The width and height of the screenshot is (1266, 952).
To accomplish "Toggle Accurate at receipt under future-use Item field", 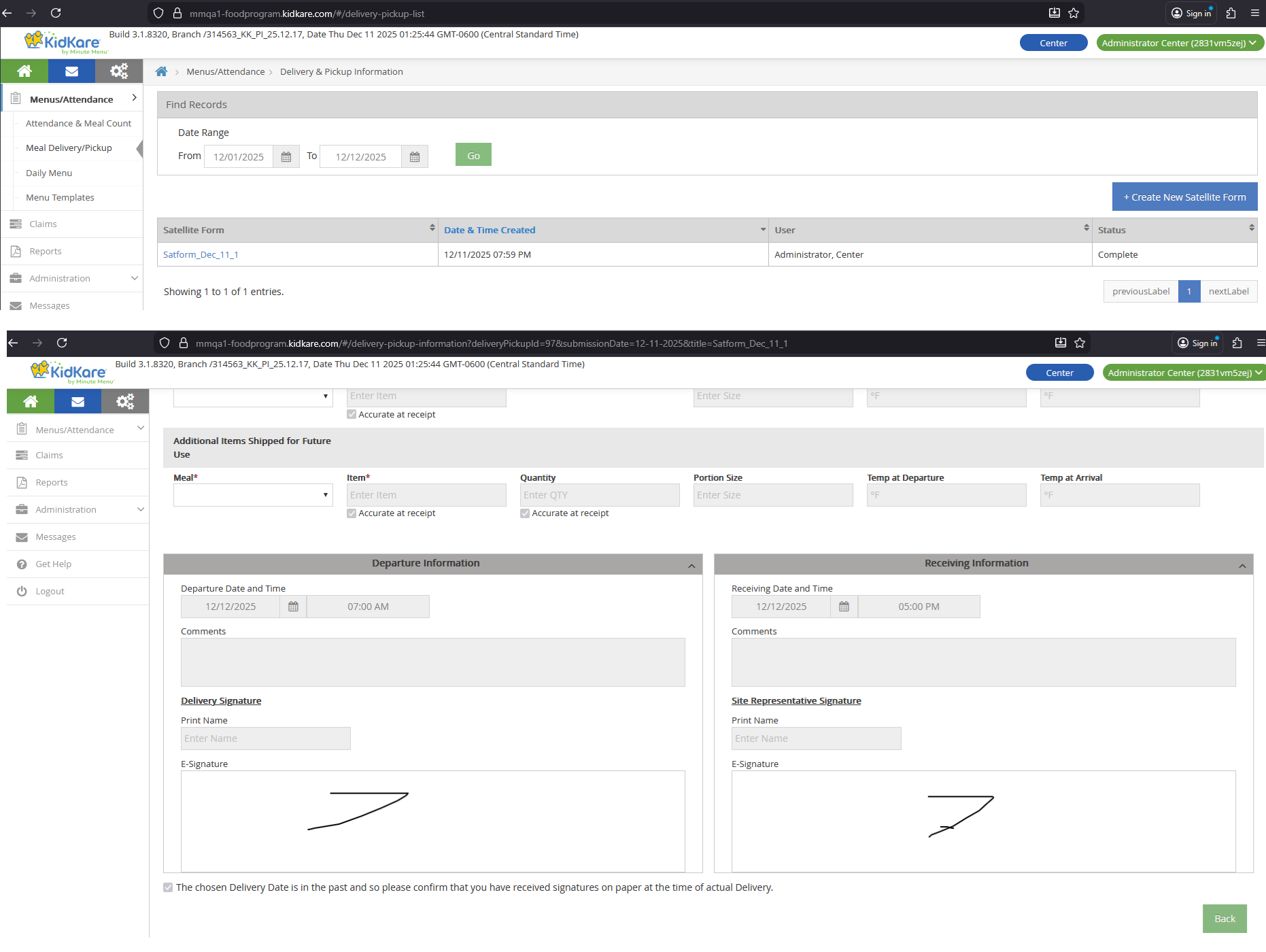I will [x=352, y=513].
